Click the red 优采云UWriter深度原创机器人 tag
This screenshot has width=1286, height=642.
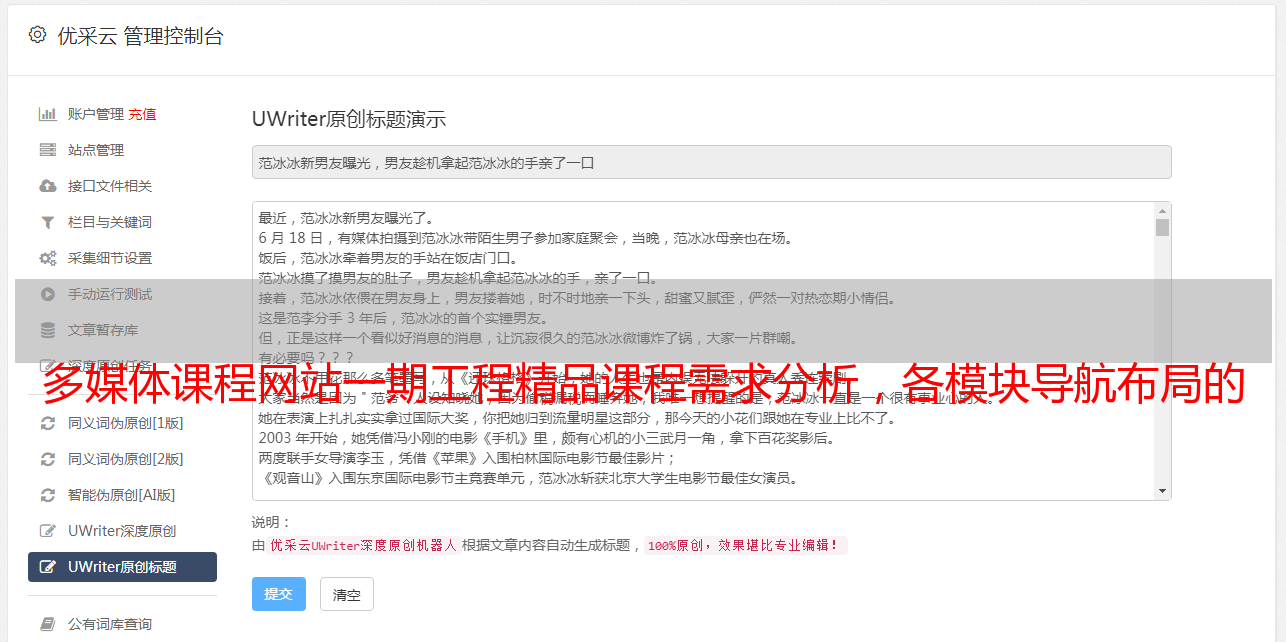click(363, 546)
